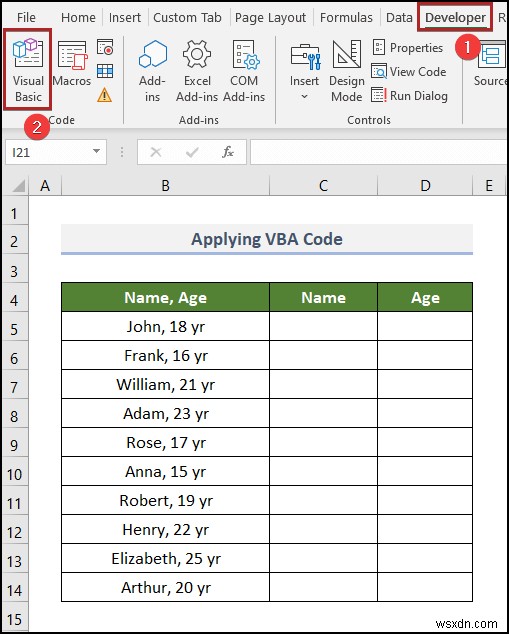Confirm entry checkmark in formula bar
509x634 pixels.
[192, 152]
